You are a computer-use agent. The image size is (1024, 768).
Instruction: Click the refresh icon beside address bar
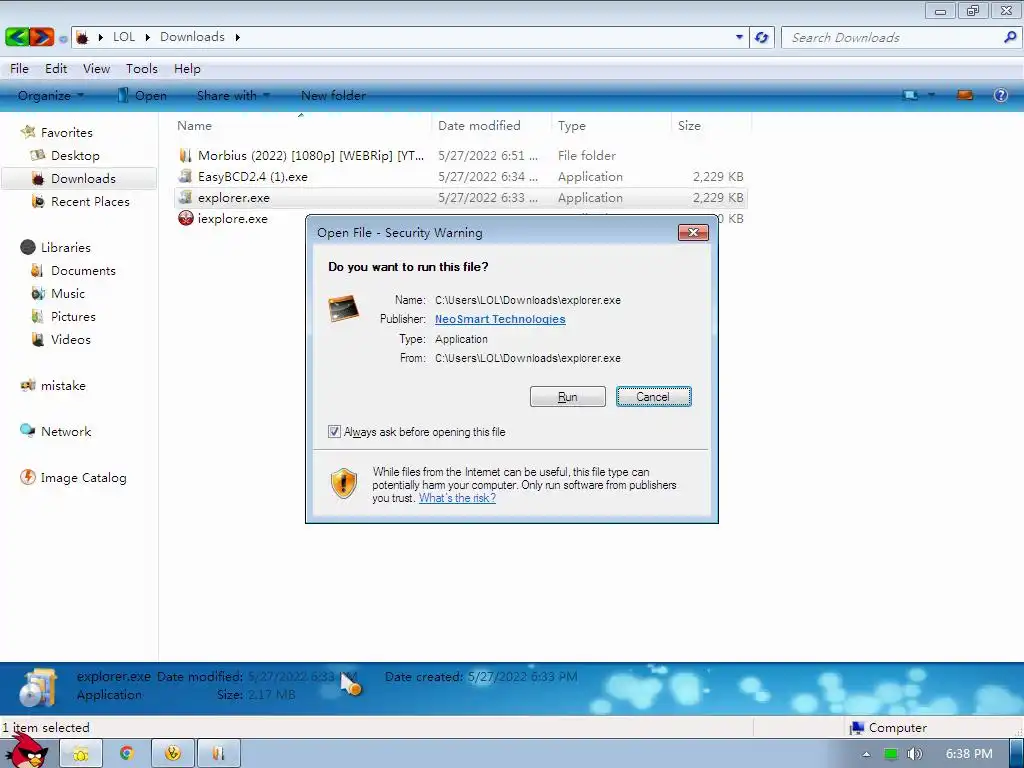[x=761, y=37]
